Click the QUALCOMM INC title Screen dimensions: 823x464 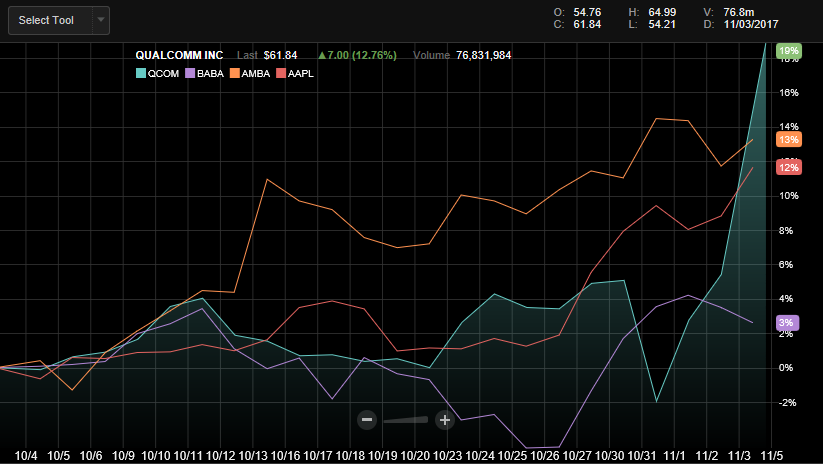click(x=180, y=55)
